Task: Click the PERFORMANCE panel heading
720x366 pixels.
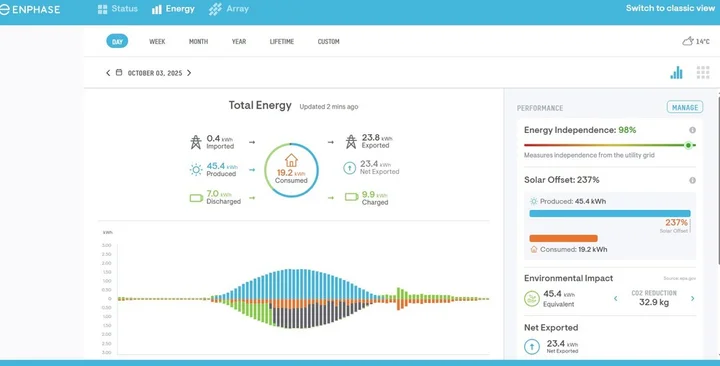Action: pyautogui.click(x=540, y=108)
